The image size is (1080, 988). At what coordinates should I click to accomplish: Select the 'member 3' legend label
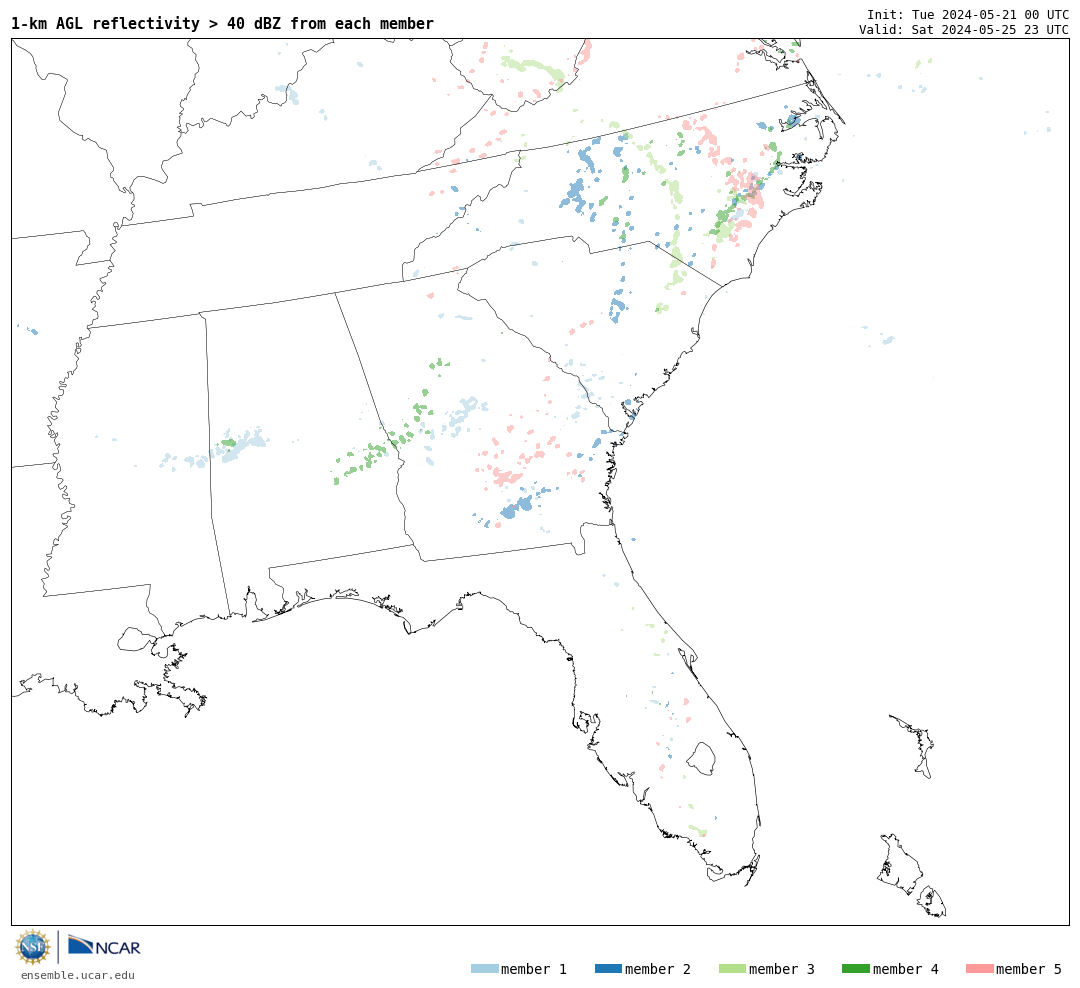click(x=782, y=969)
